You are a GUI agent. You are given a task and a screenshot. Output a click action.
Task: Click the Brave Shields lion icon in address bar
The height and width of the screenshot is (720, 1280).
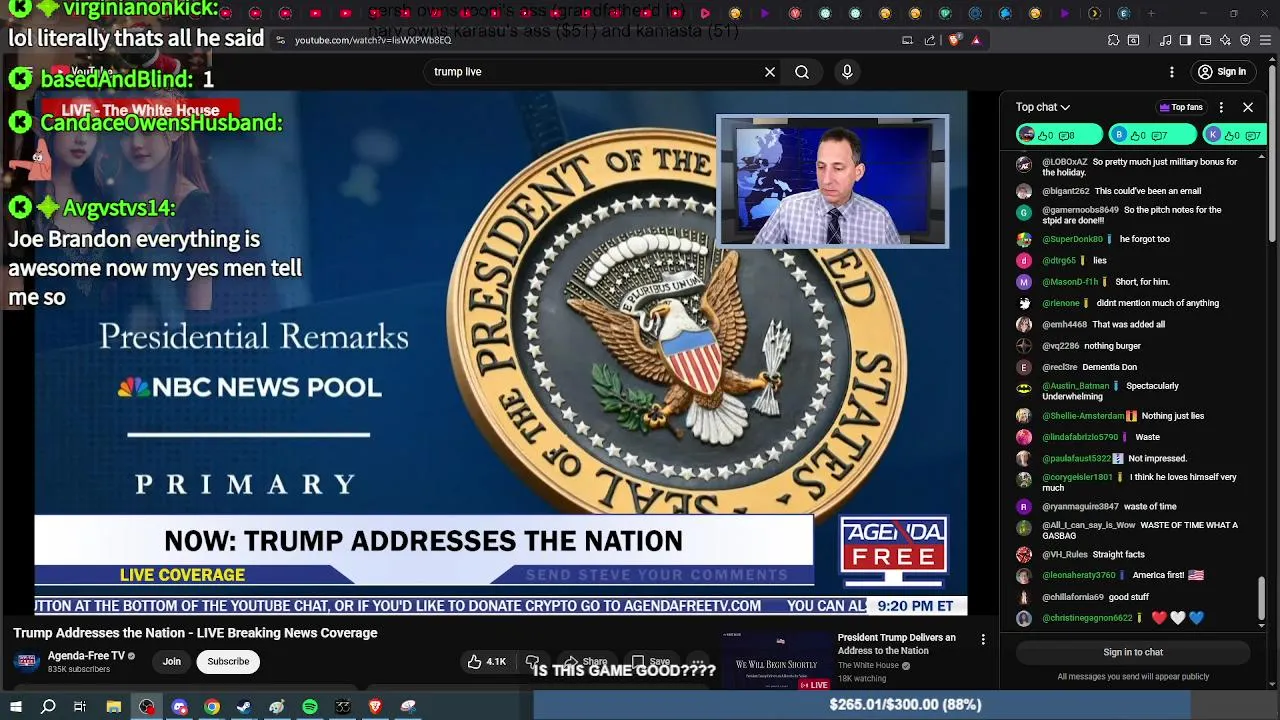pyautogui.click(x=956, y=40)
